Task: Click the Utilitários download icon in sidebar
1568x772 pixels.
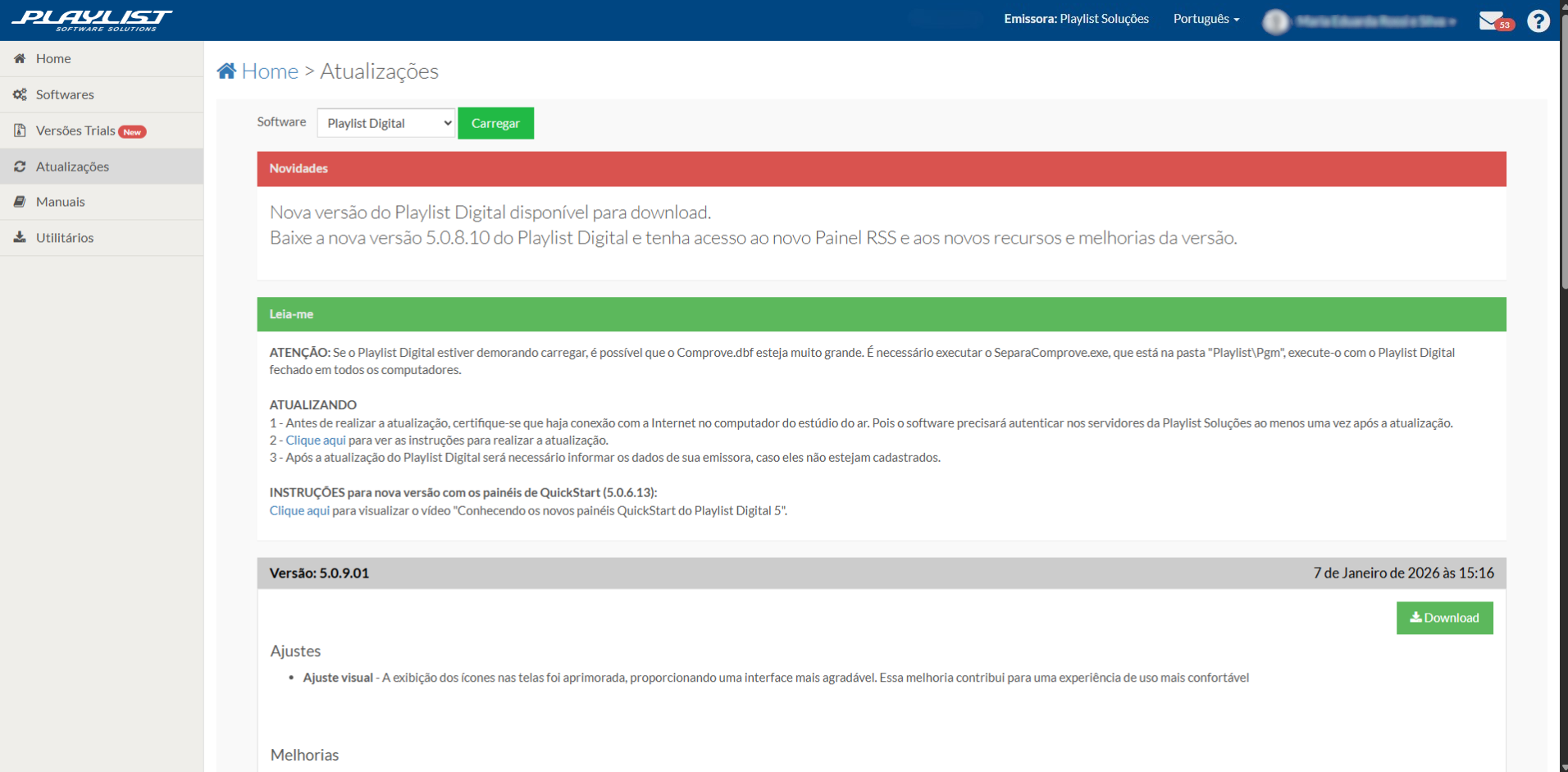Action: point(20,237)
